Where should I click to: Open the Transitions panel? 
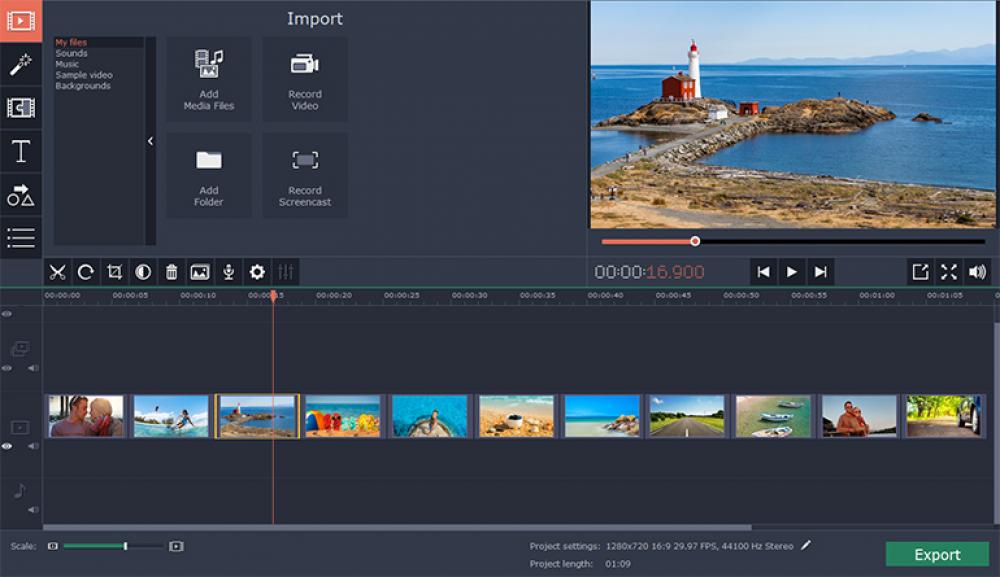point(21,109)
